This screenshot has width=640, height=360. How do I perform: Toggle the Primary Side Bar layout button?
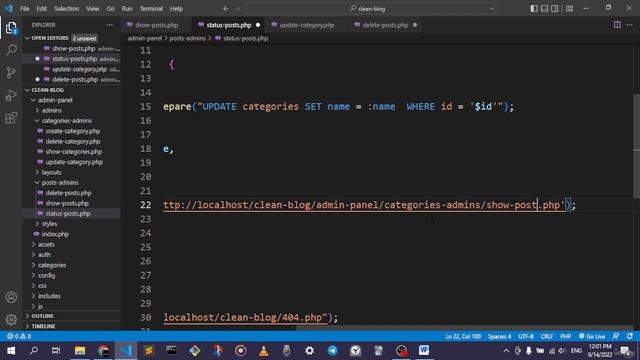click(x=534, y=9)
